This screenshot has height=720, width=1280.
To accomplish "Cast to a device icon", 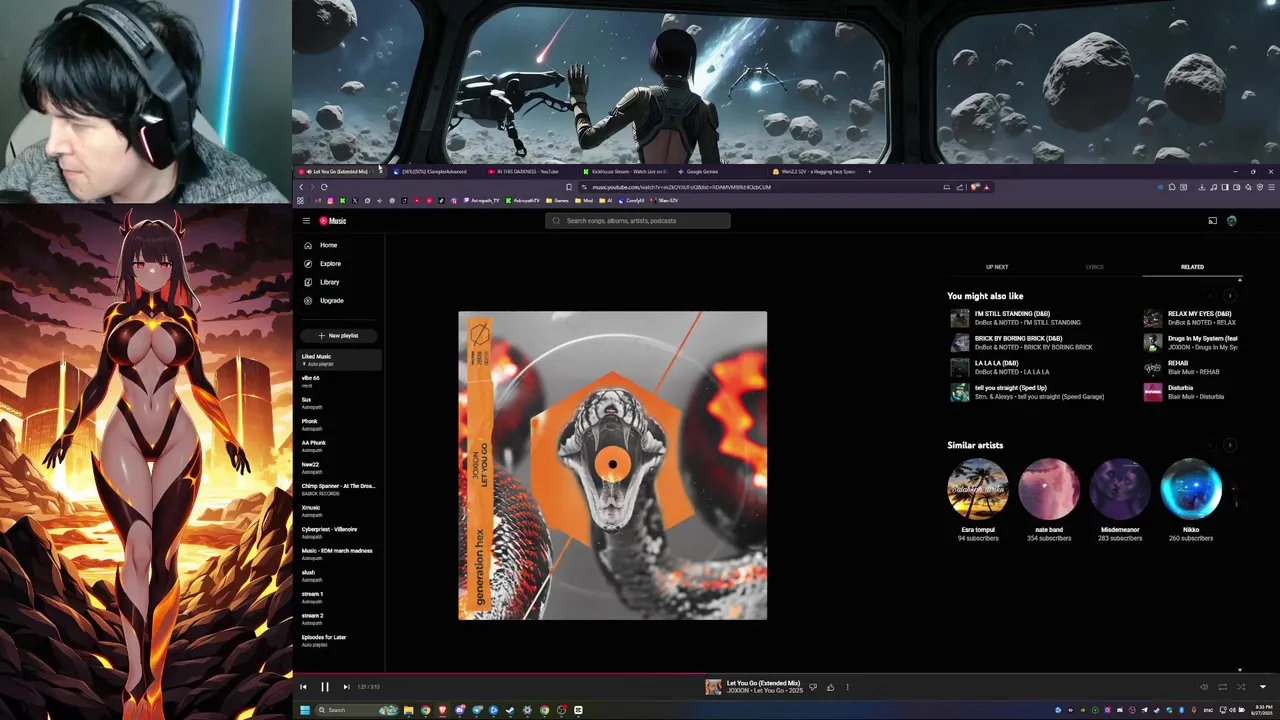I will (x=1212, y=221).
